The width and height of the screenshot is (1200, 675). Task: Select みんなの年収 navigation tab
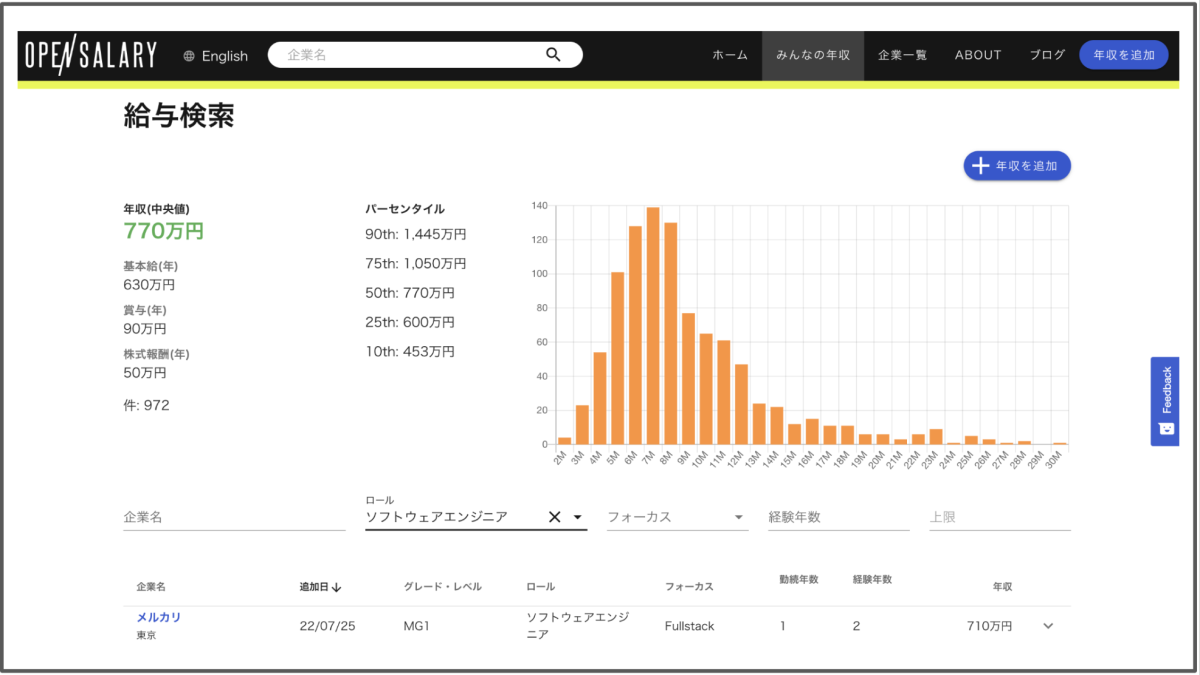click(x=813, y=56)
